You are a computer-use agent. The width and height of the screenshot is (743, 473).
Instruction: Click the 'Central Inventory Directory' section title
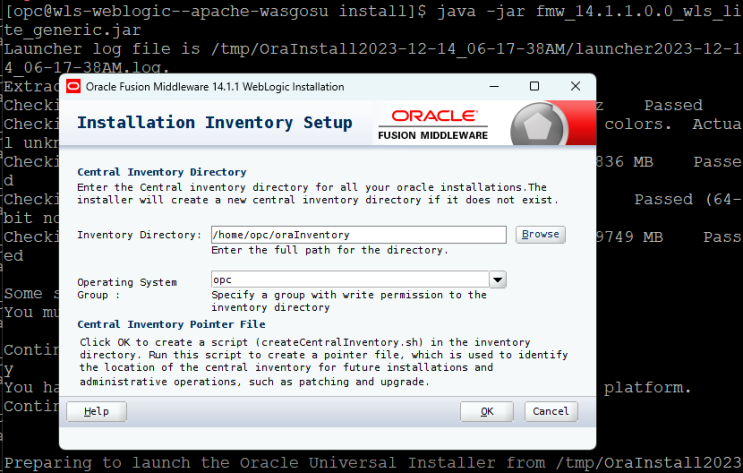(162, 172)
